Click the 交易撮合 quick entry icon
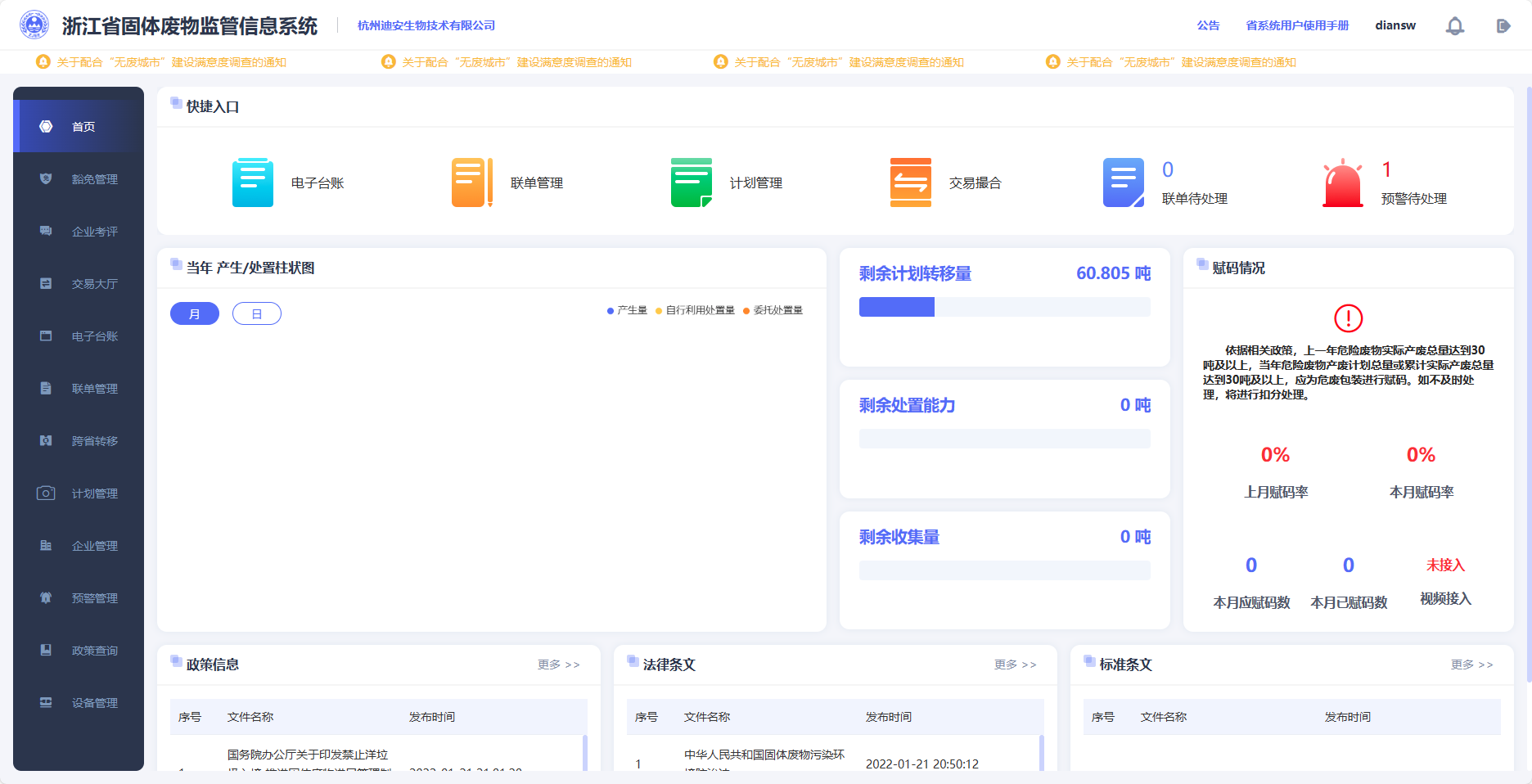 [909, 182]
